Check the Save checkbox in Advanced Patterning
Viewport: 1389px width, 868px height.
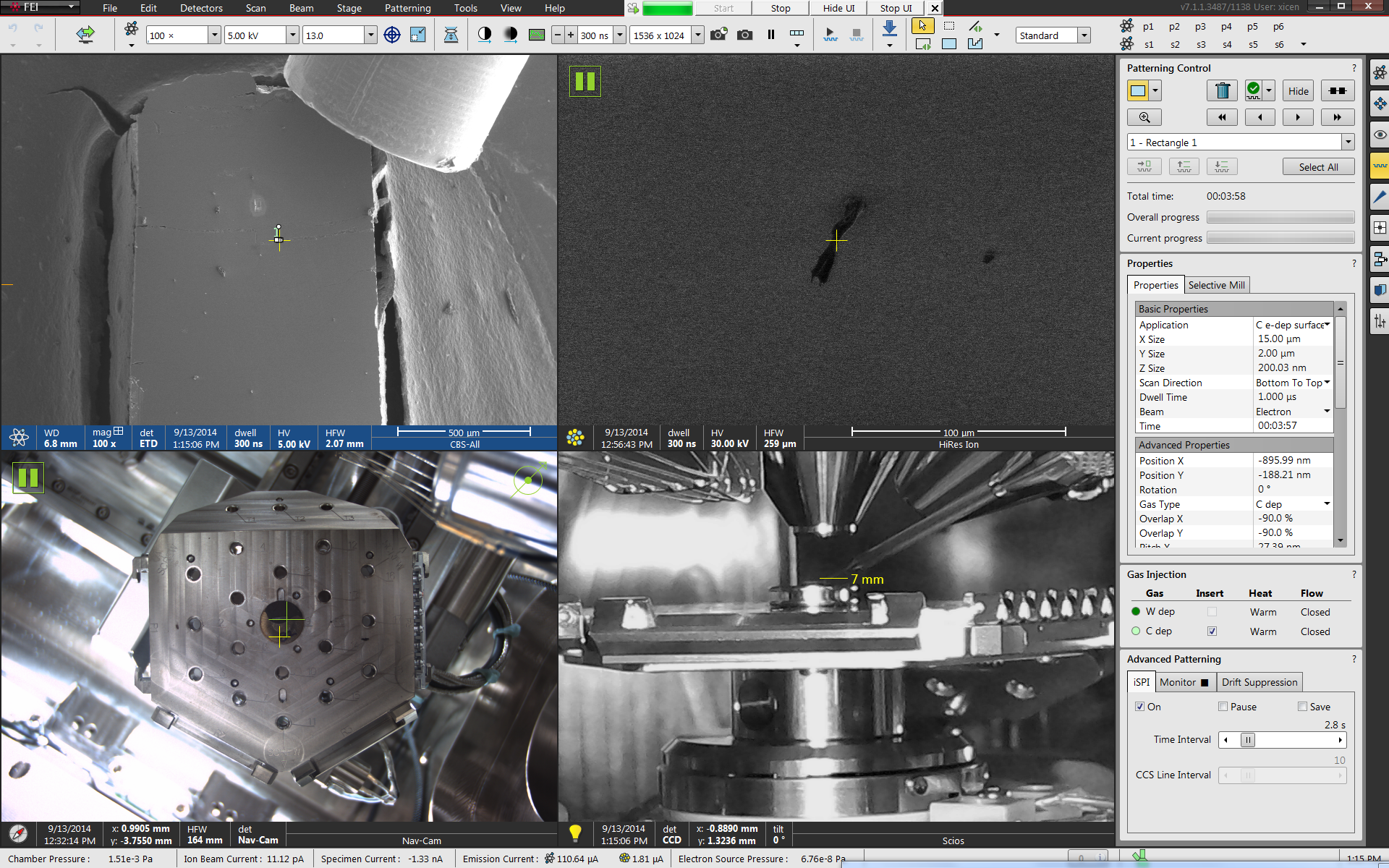(x=1302, y=707)
